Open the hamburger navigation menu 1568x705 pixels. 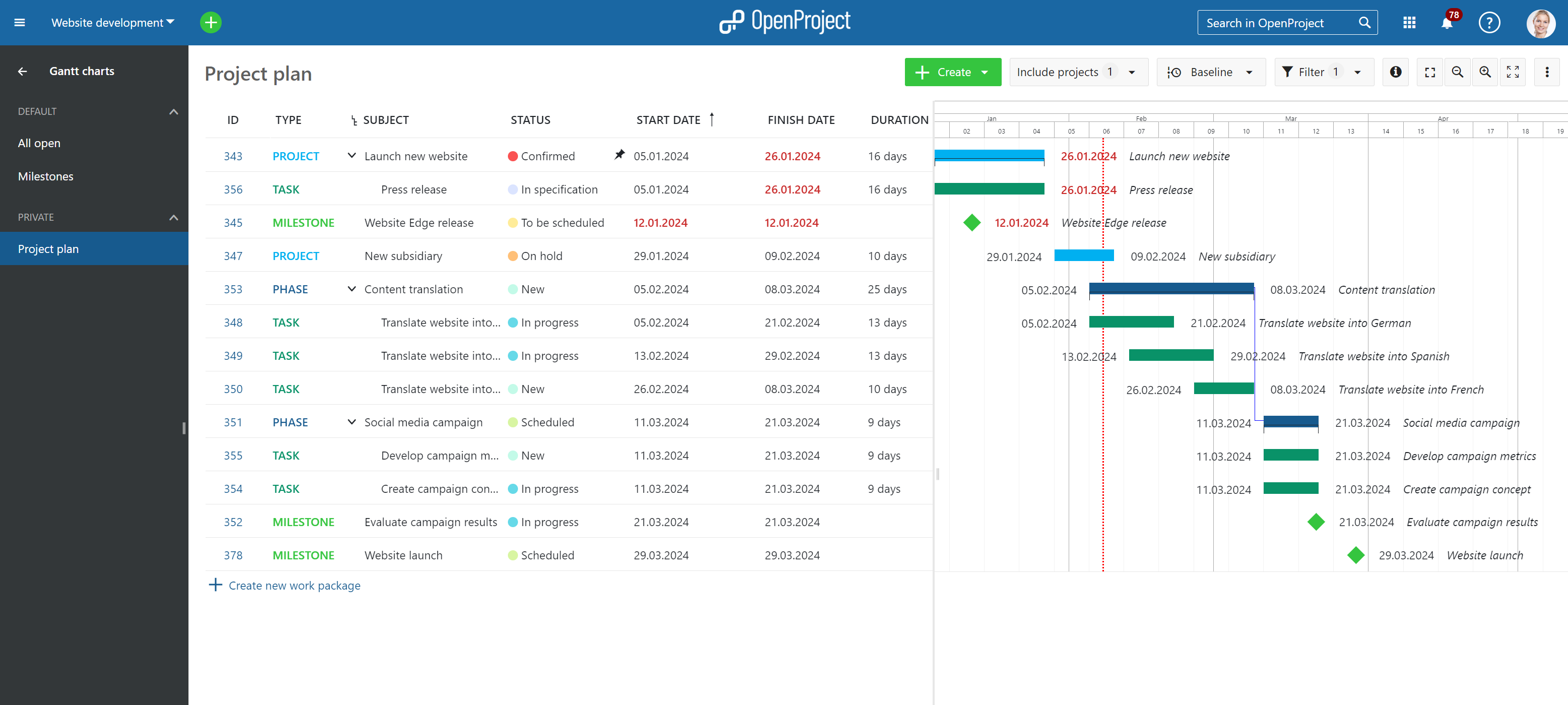tap(20, 23)
